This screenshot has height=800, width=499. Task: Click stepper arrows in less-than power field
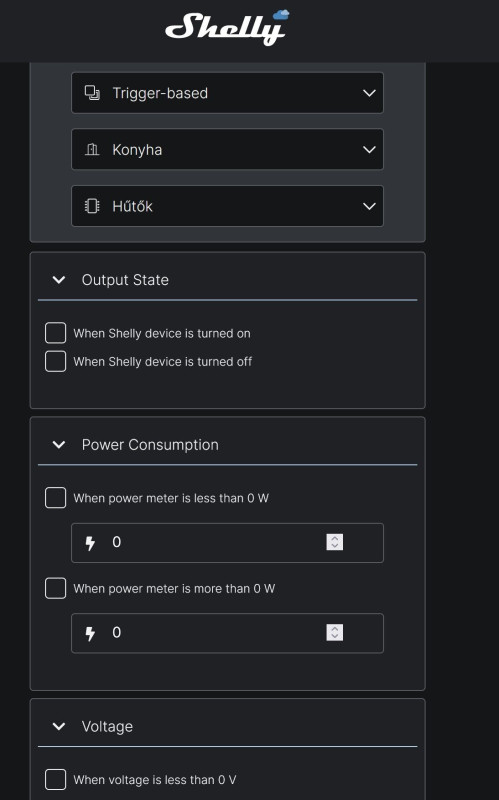click(335, 542)
